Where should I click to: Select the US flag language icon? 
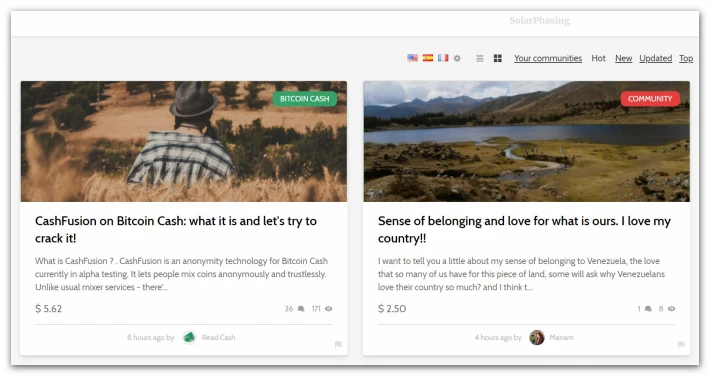412,58
